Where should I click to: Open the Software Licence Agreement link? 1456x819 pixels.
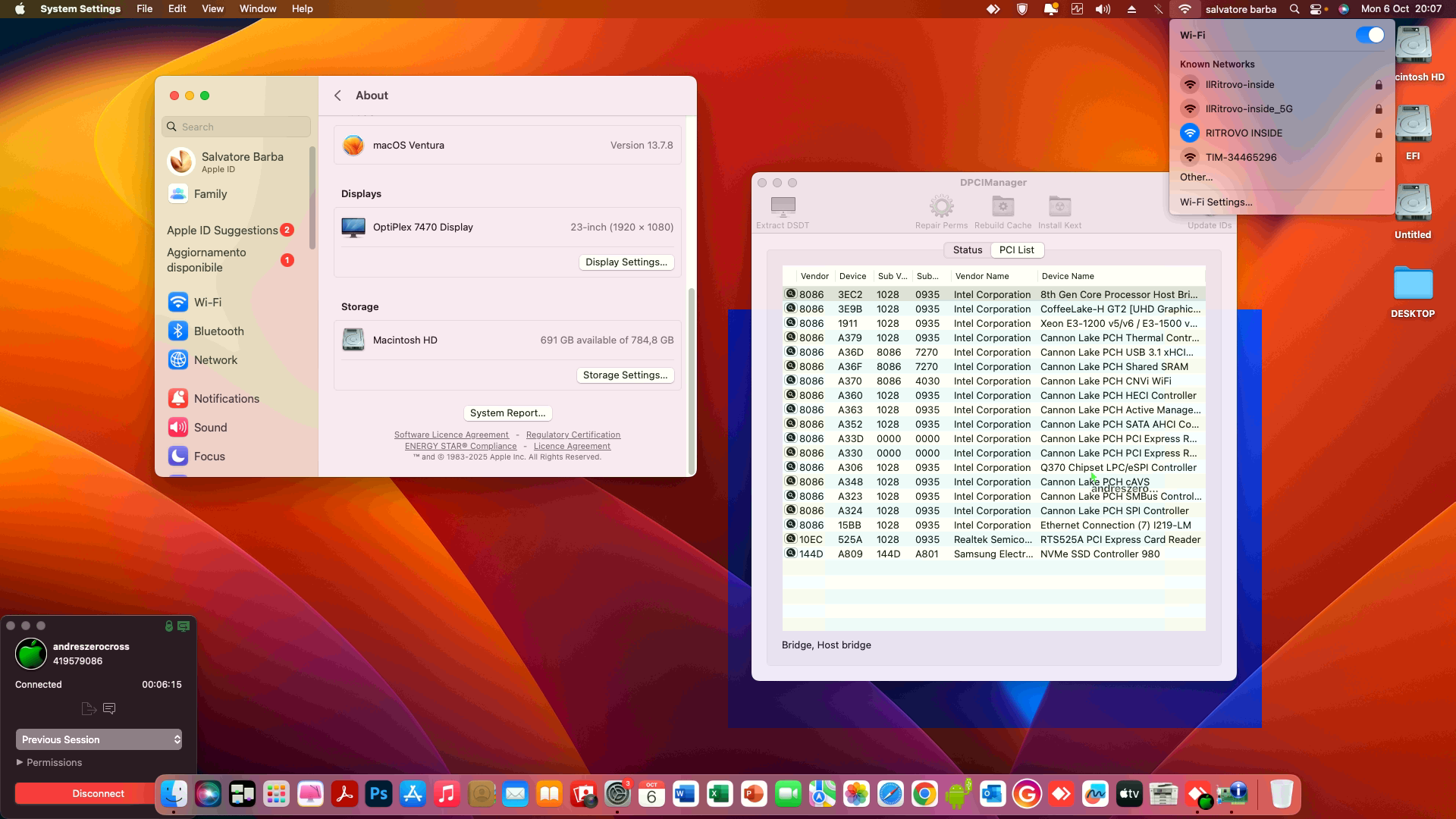(451, 435)
